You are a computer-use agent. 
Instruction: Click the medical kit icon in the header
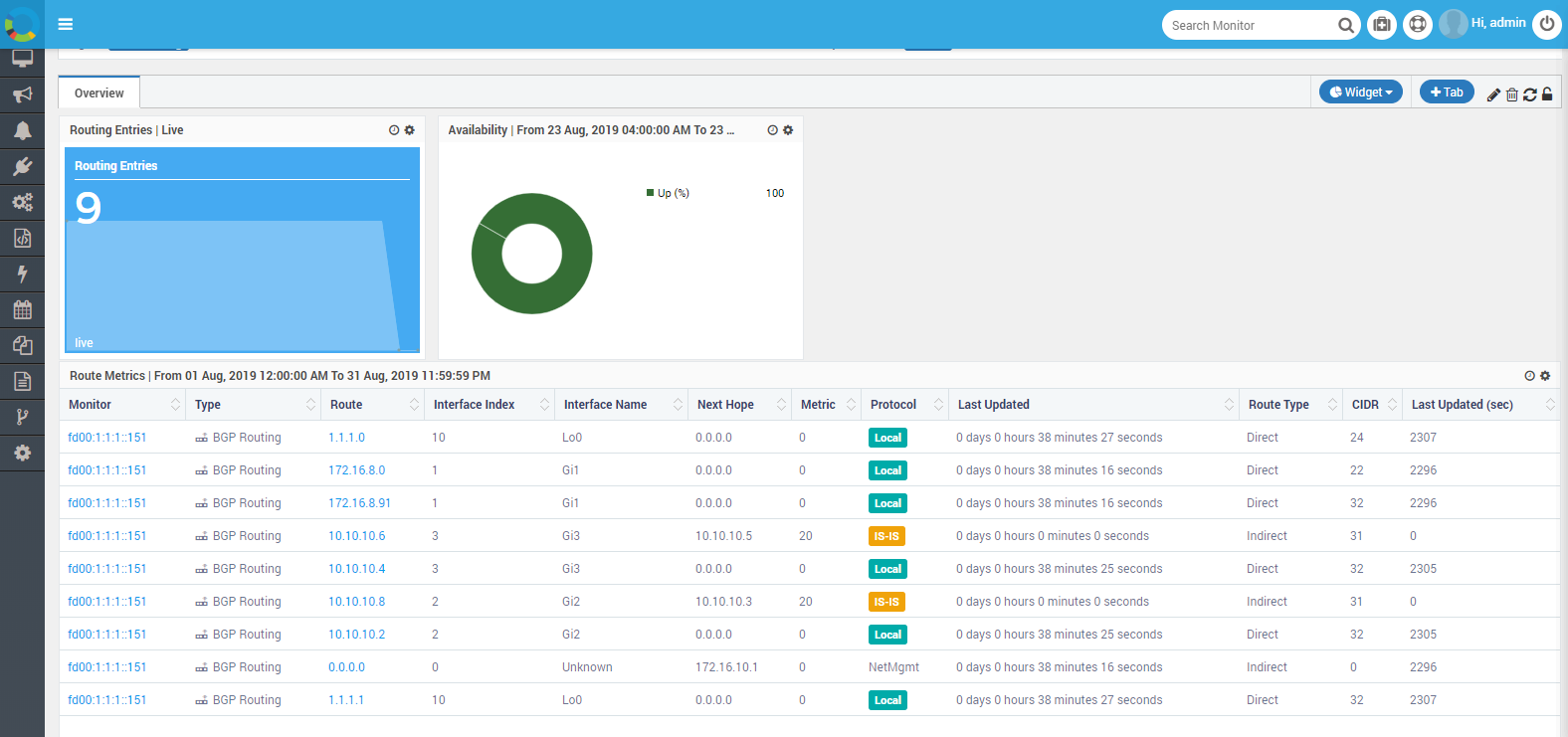coord(1382,24)
